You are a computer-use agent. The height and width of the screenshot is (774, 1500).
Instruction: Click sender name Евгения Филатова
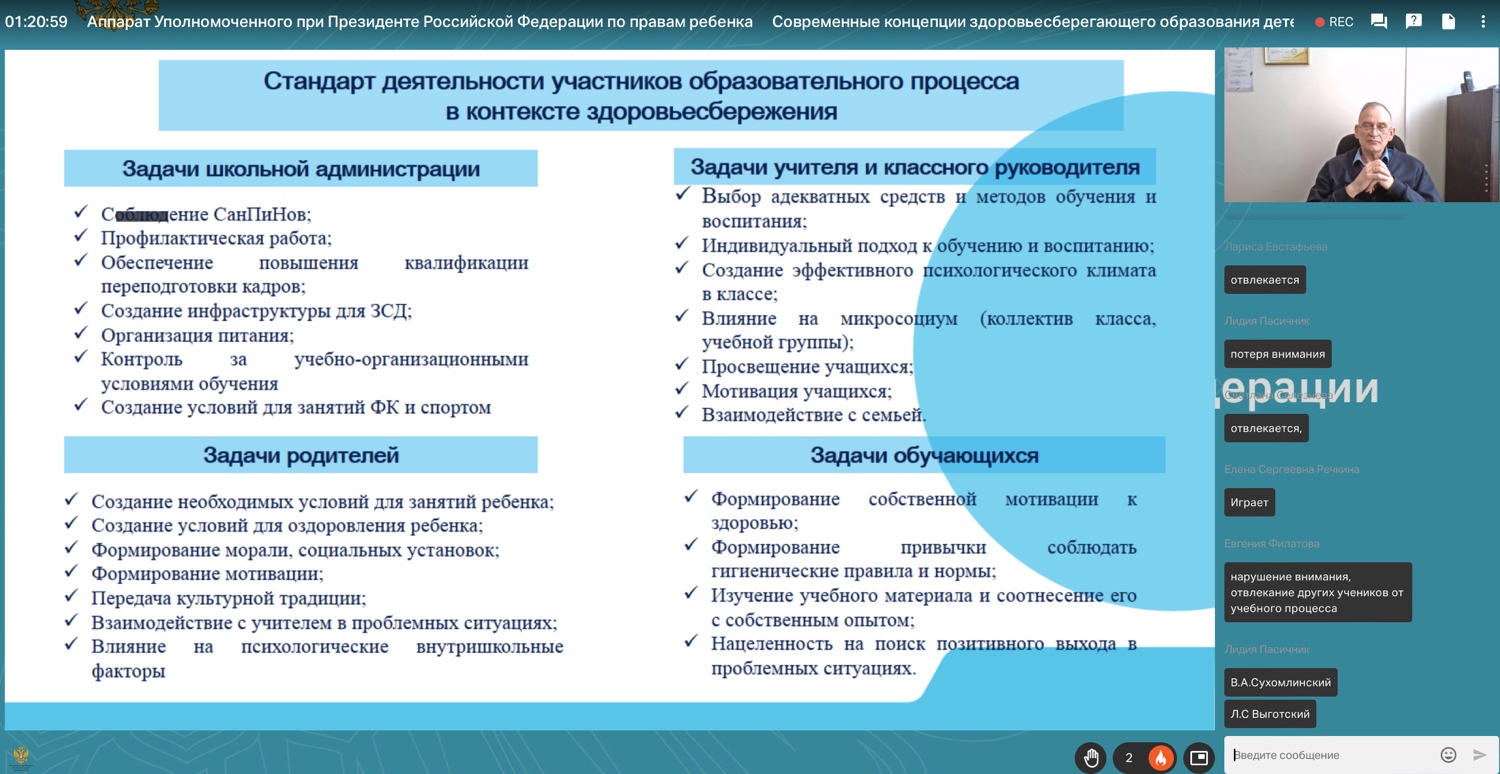[x=1271, y=543]
